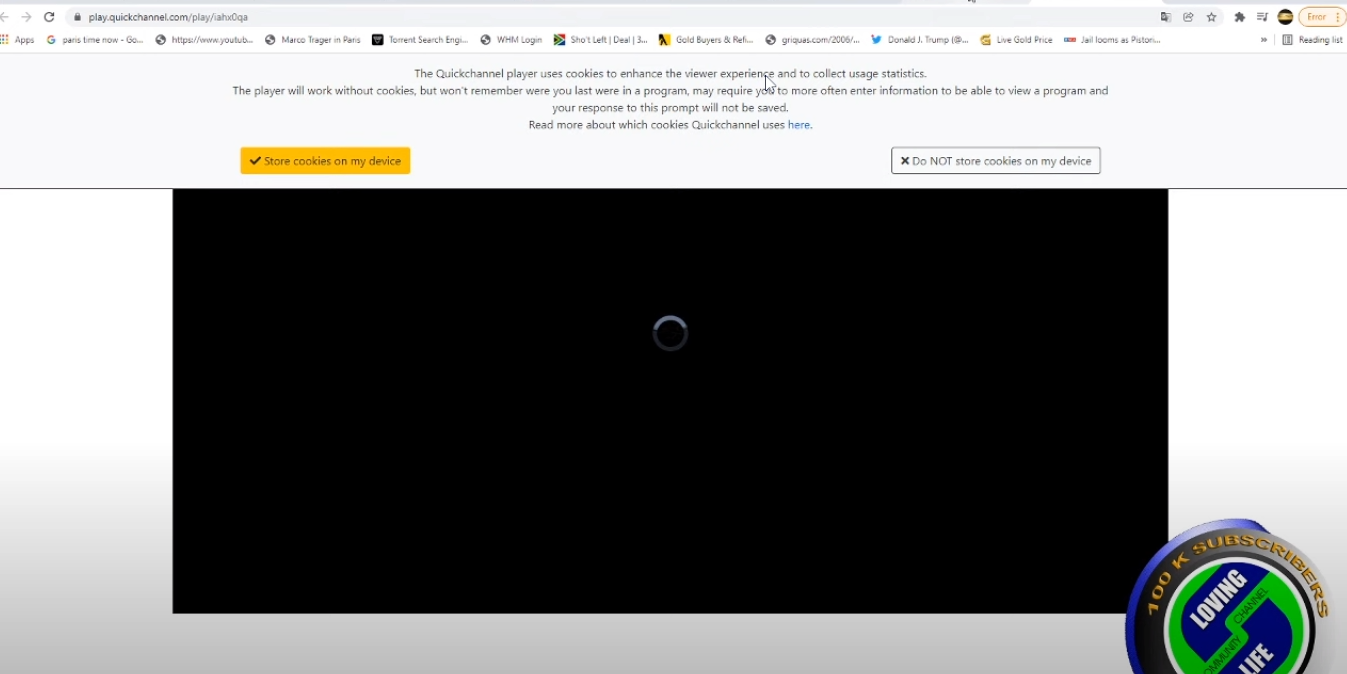This screenshot has height=674, width=1347.
Task: Open the media controls icon
Action: [x=1262, y=17]
